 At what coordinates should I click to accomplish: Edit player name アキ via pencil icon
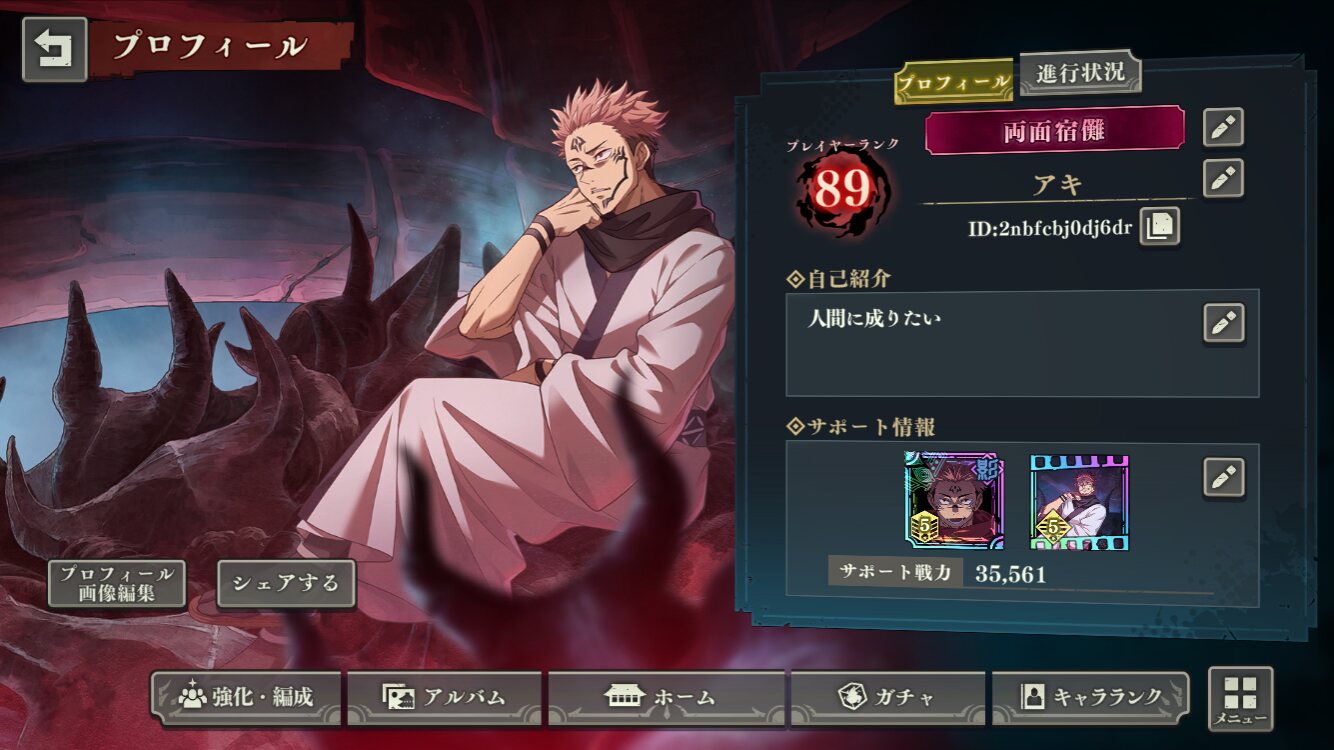1223,178
